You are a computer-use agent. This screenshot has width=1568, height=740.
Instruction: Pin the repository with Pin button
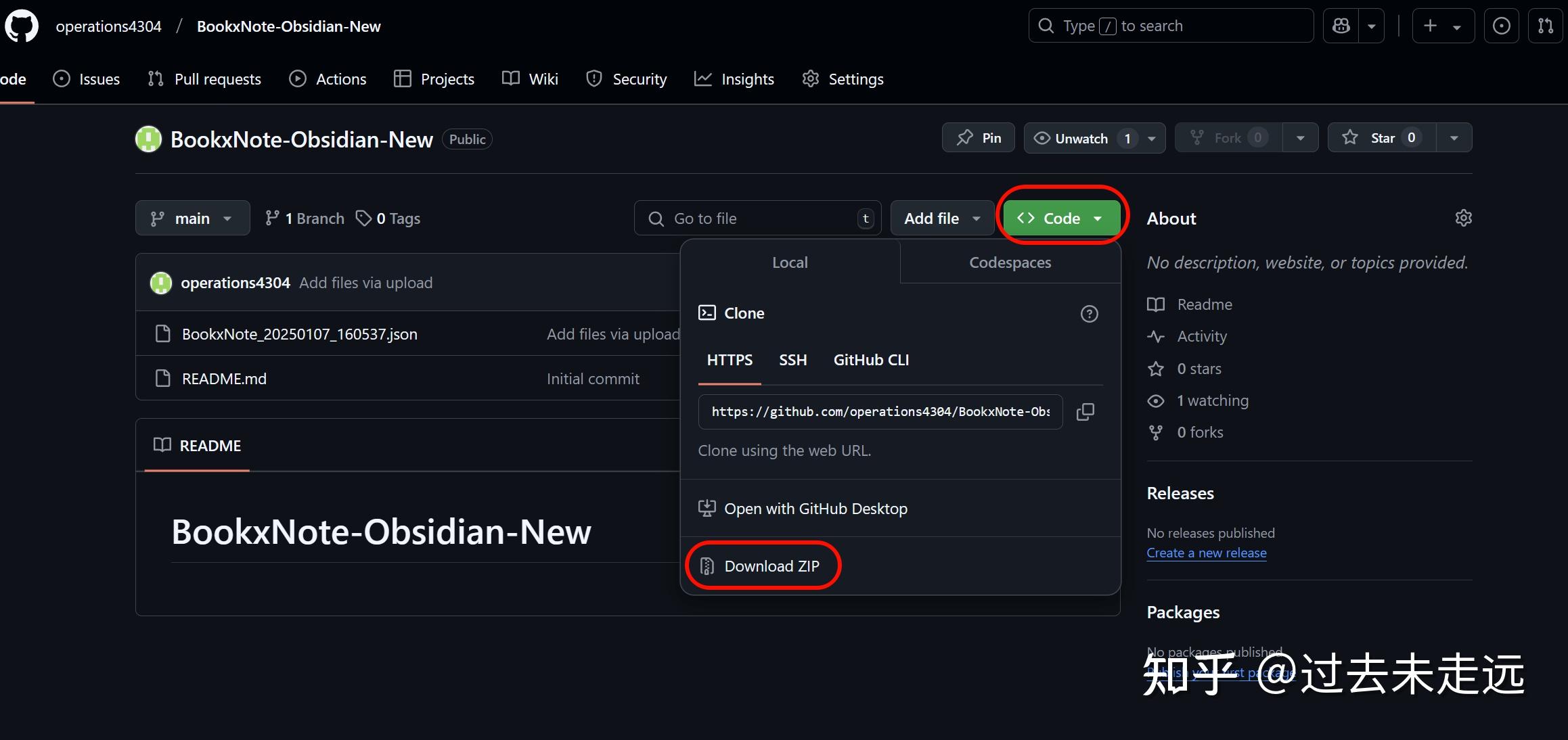(979, 138)
